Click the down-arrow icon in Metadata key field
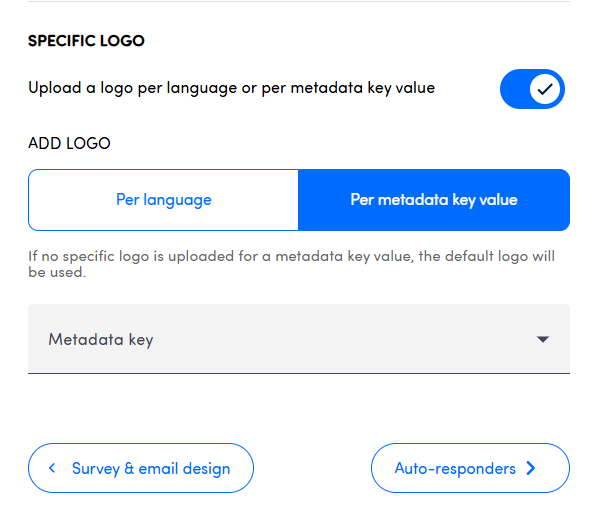The height and width of the screenshot is (513, 600). tap(543, 340)
